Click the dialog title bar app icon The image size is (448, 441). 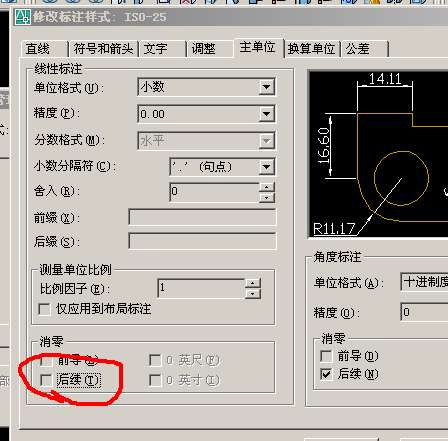(x=23, y=17)
